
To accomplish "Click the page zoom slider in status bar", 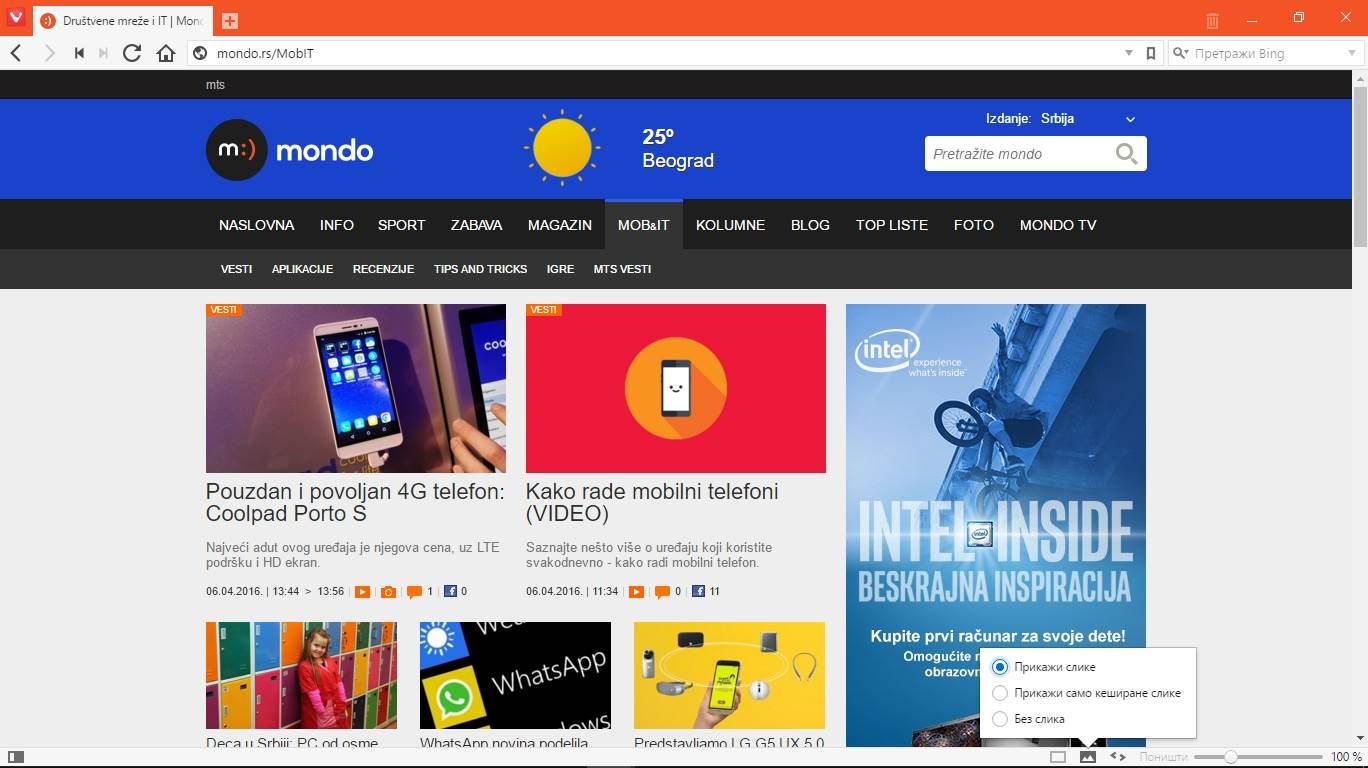I will [1231, 757].
